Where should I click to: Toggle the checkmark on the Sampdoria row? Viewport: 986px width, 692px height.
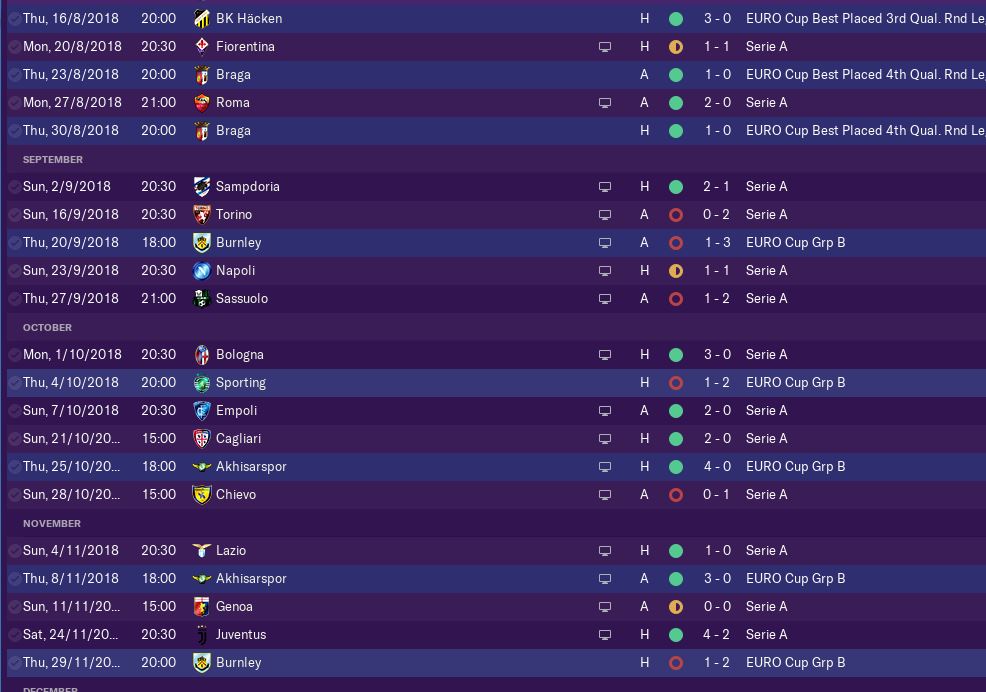pos(14,186)
